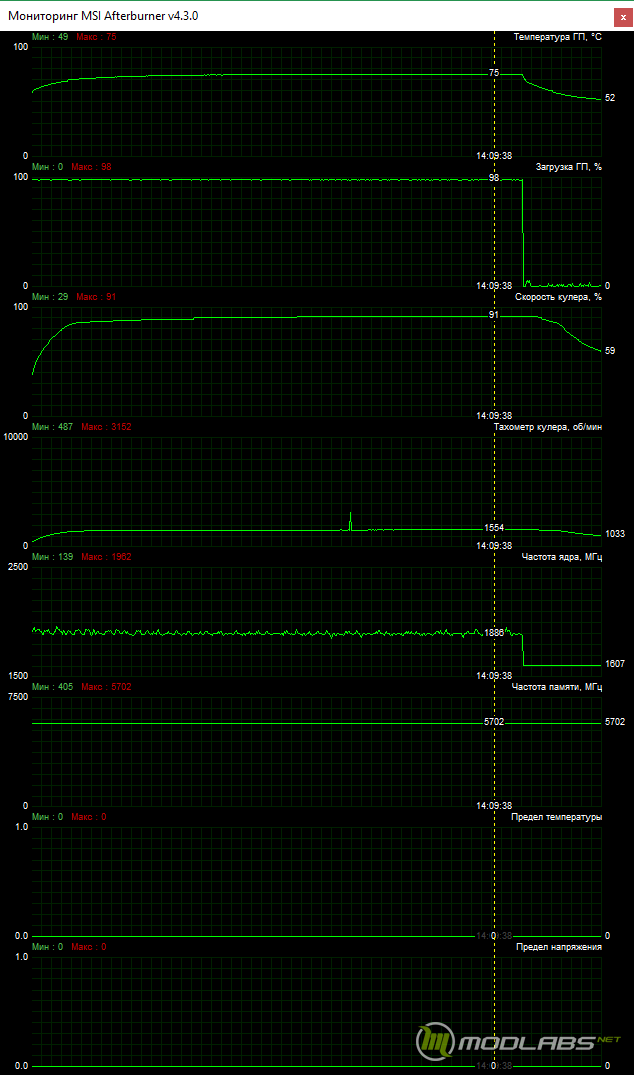Click the 1554 value on tachometer graph
Viewport: 634px width, 1075px height.
(494, 528)
